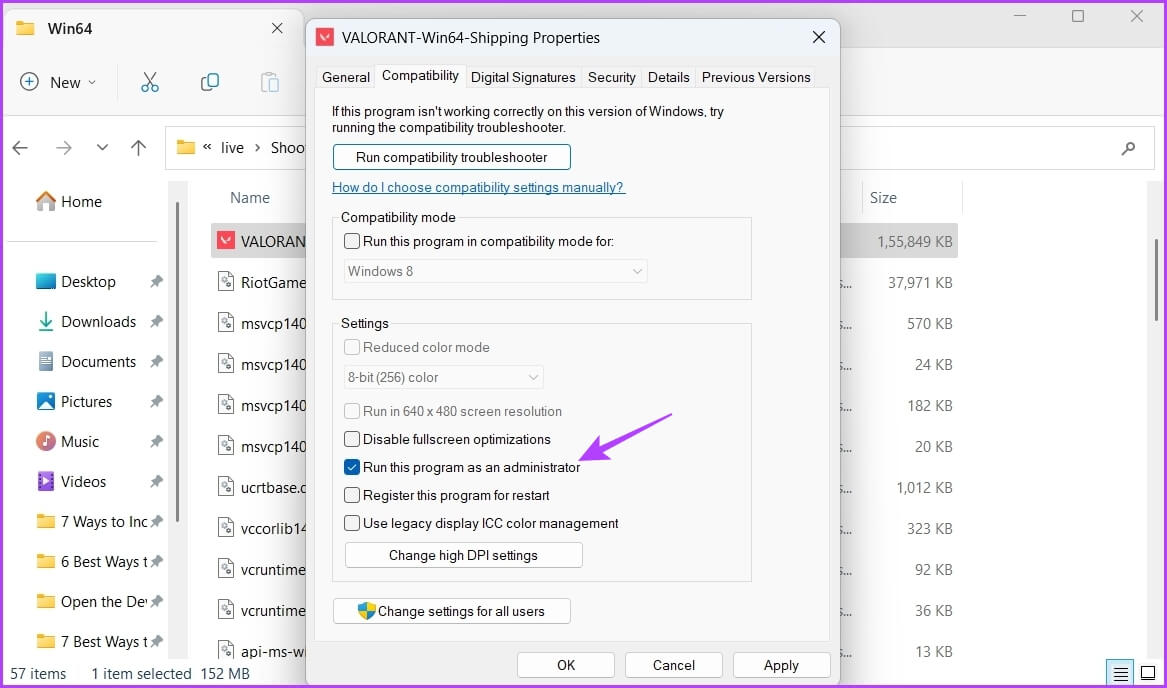
Task: Open the Downloads folder in the sidebar
Action: [x=86, y=322]
